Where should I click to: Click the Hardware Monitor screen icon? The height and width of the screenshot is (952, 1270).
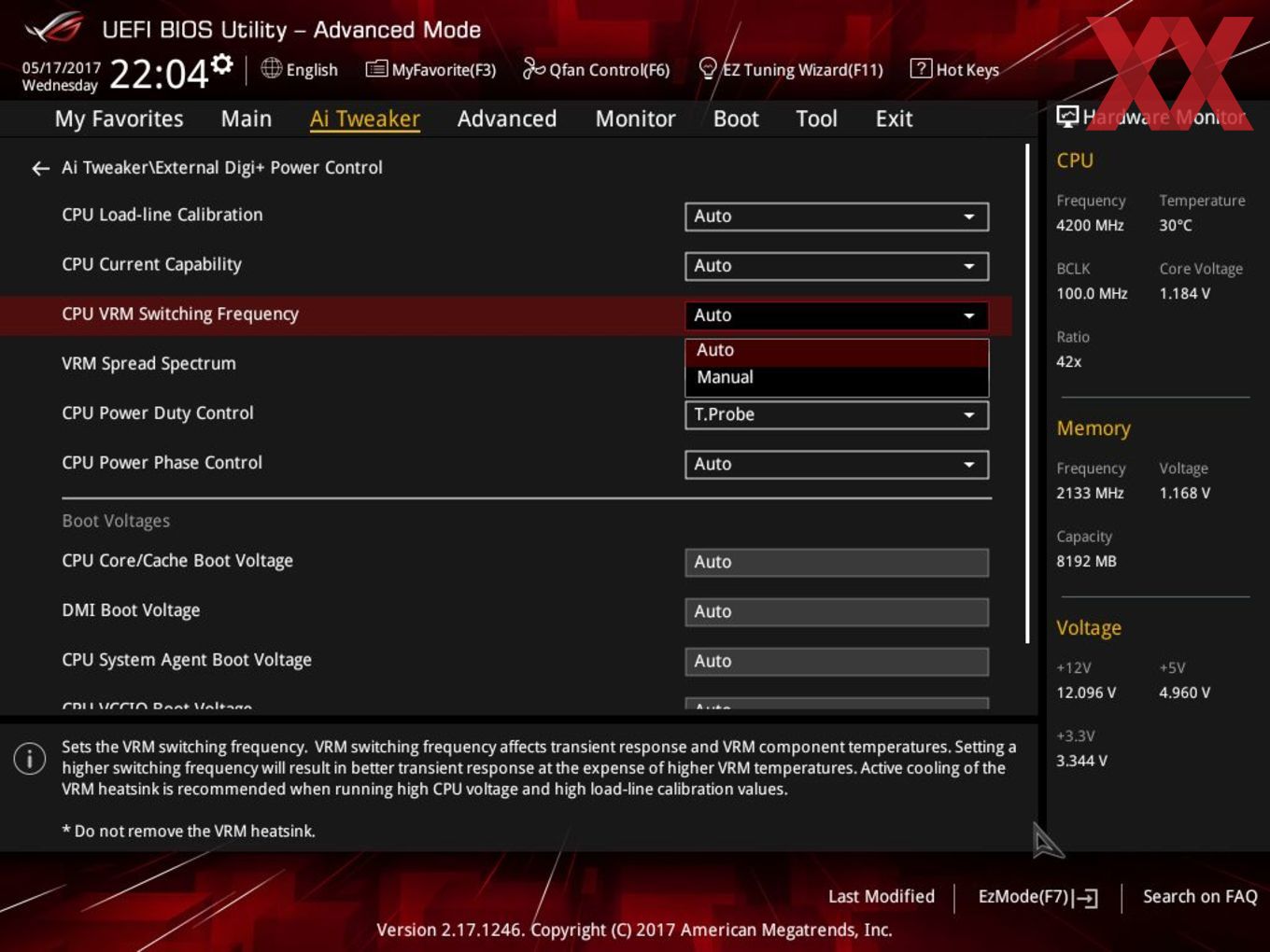click(1067, 116)
